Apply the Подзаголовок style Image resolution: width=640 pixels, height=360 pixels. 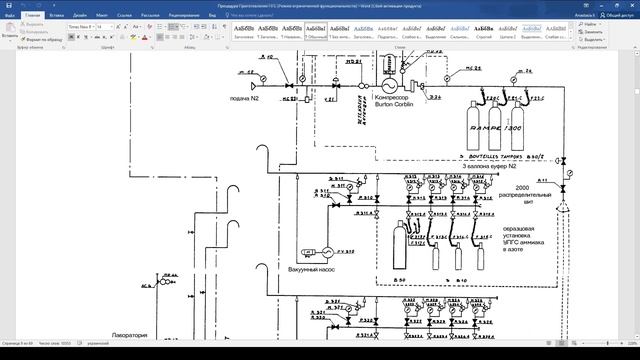coord(388,31)
